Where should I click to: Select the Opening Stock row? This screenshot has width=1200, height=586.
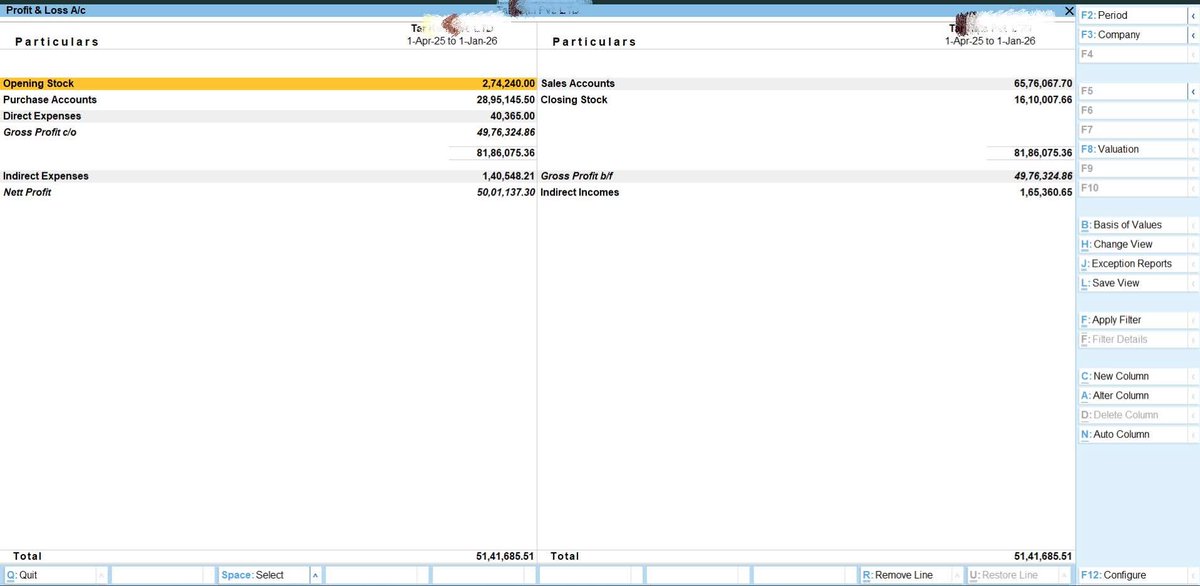click(268, 84)
